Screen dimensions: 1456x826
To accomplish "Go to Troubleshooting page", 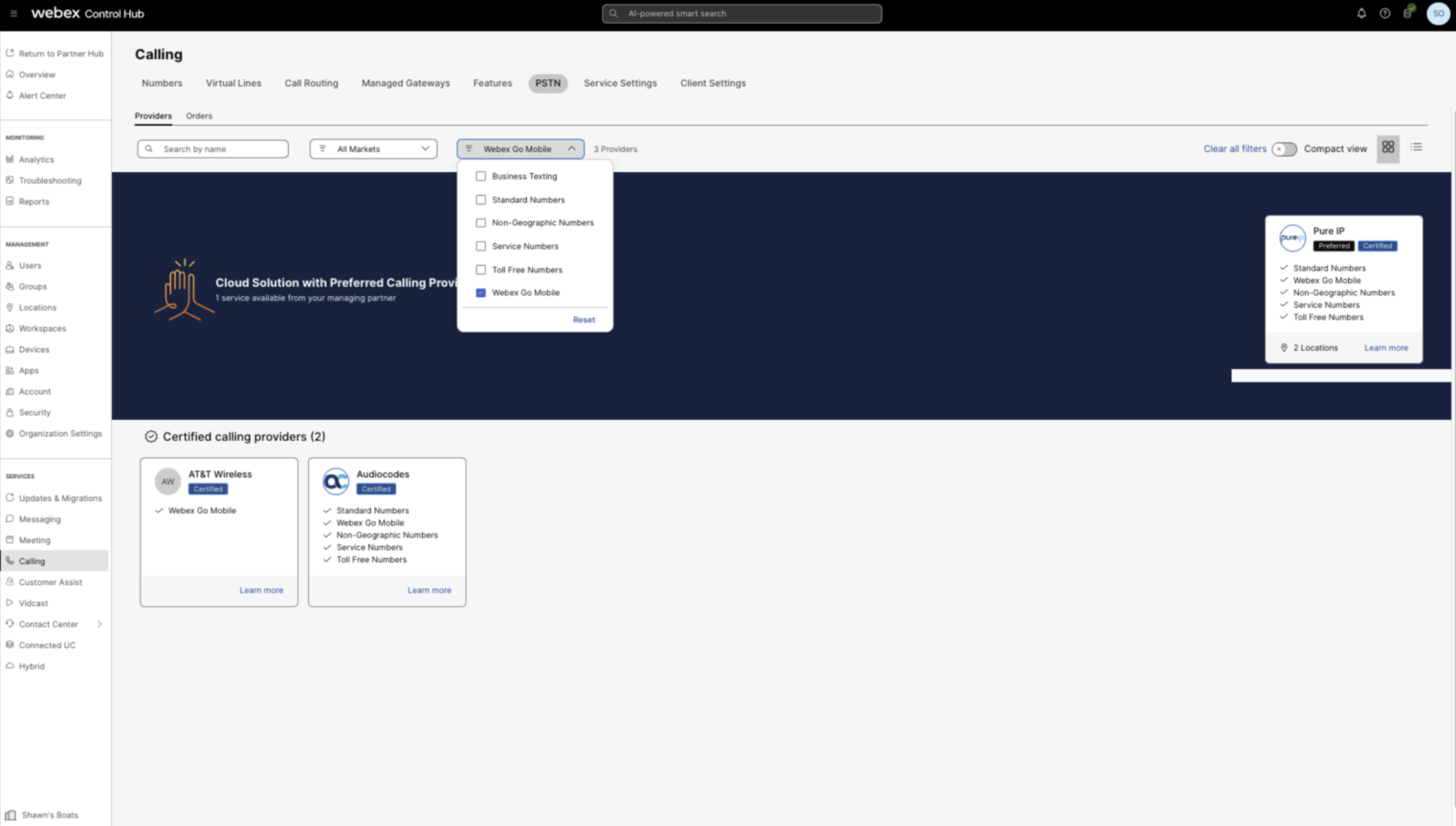I will pos(50,181).
